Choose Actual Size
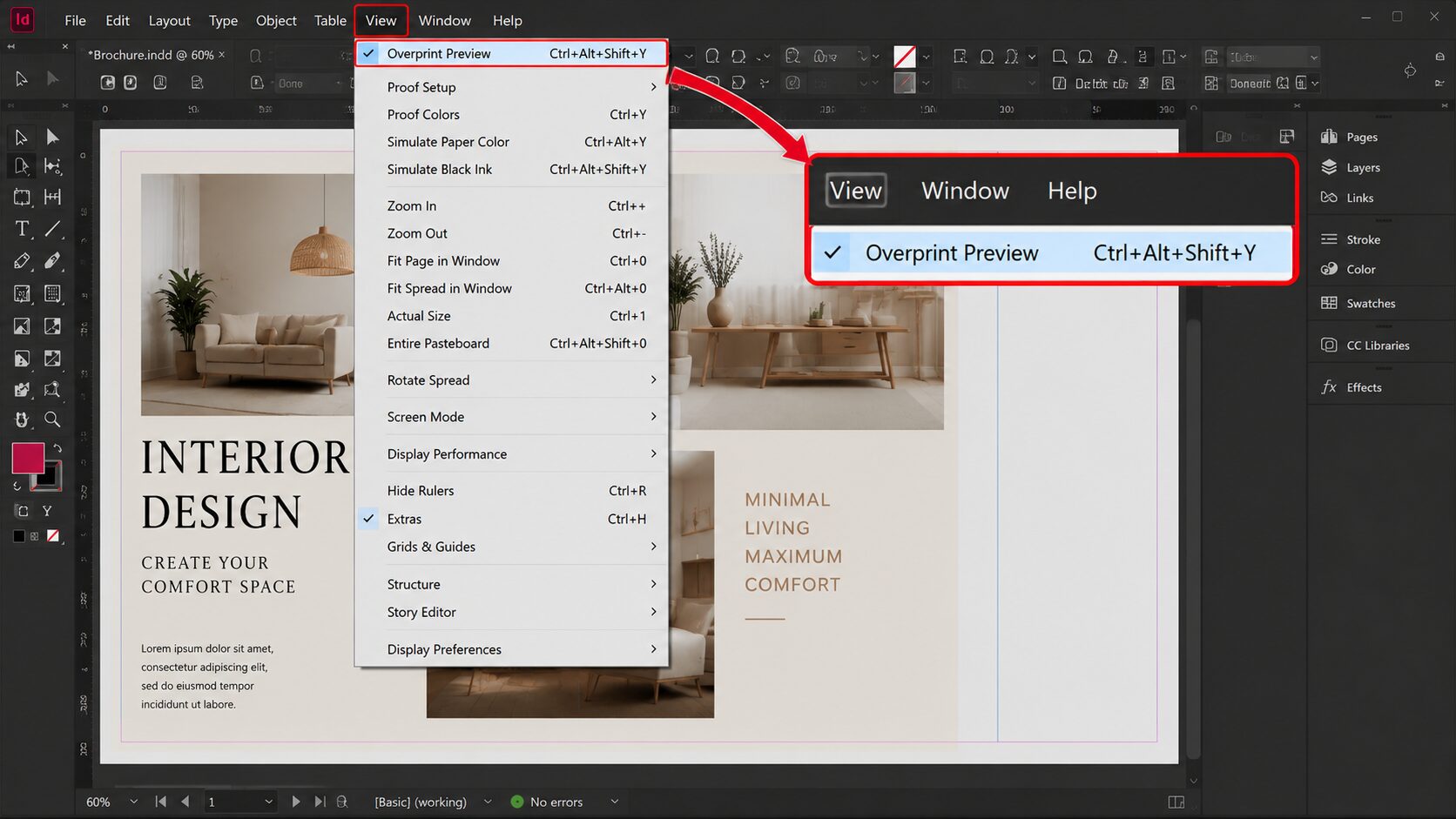Viewport: 1456px width, 819px height. pos(512,316)
